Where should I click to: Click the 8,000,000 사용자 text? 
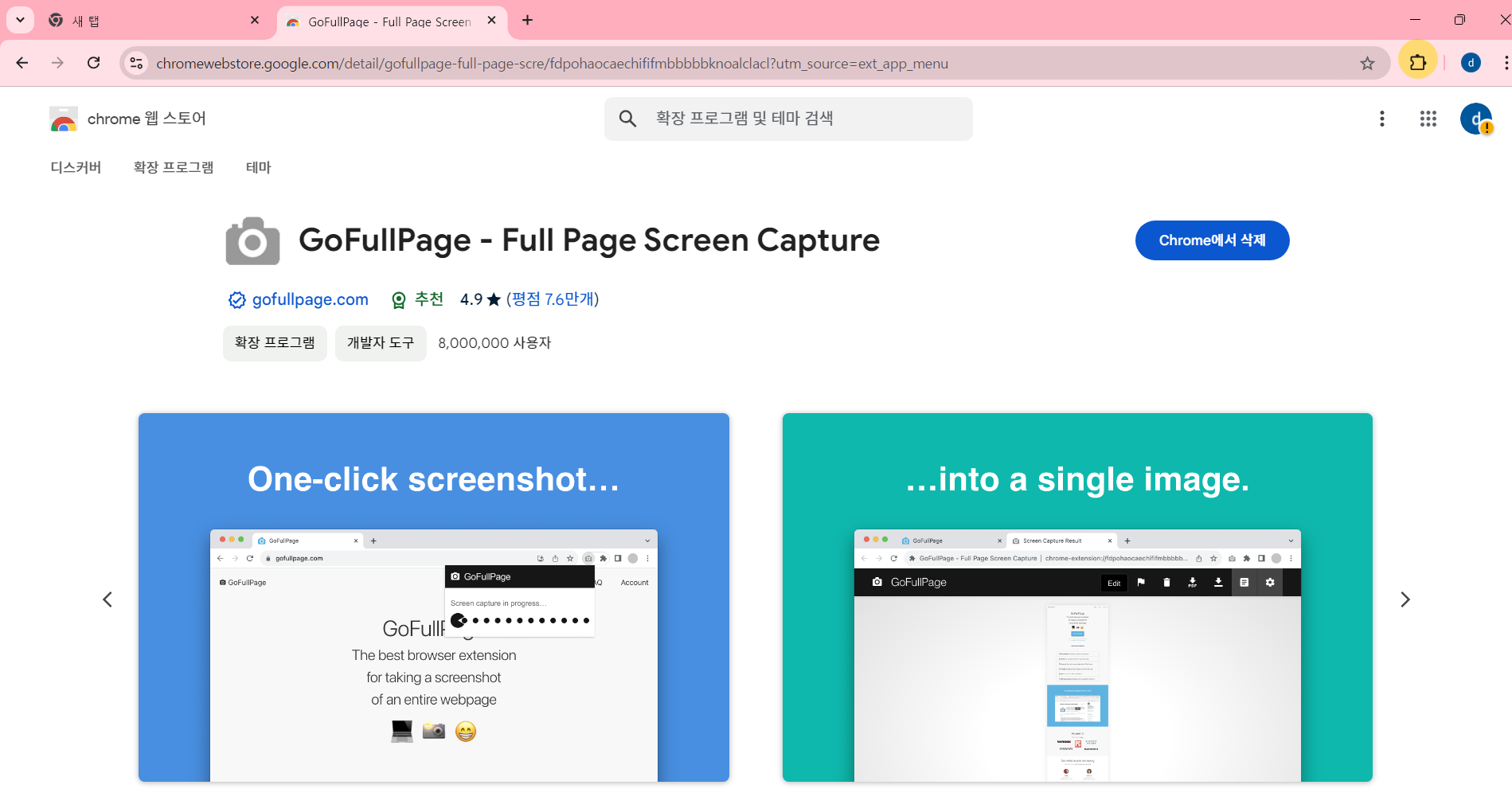click(x=494, y=343)
